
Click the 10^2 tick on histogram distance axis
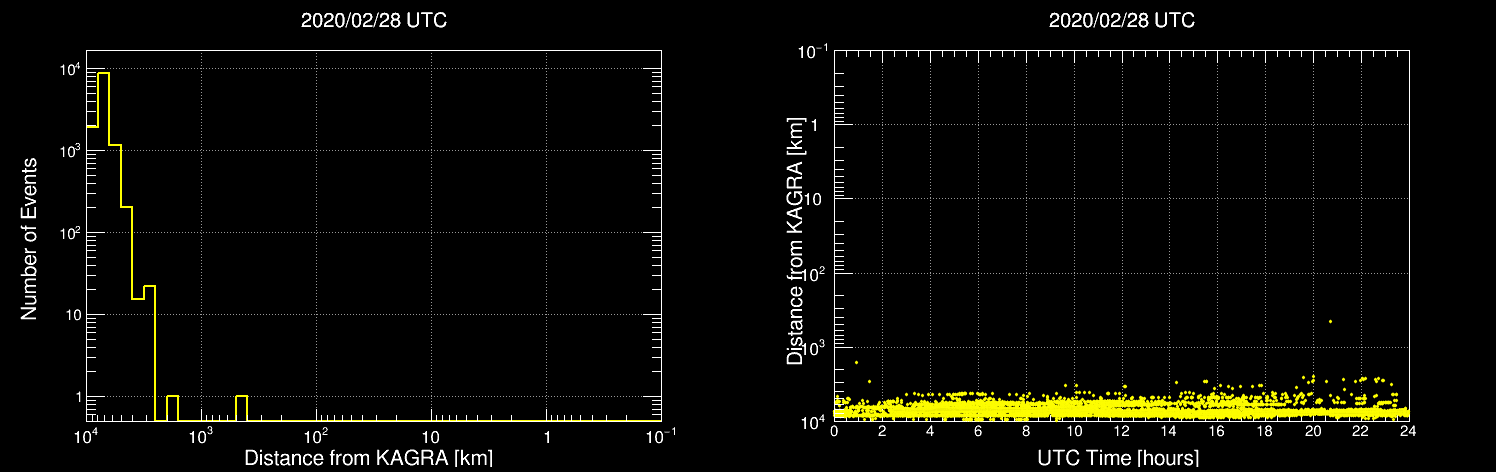[x=316, y=436]
